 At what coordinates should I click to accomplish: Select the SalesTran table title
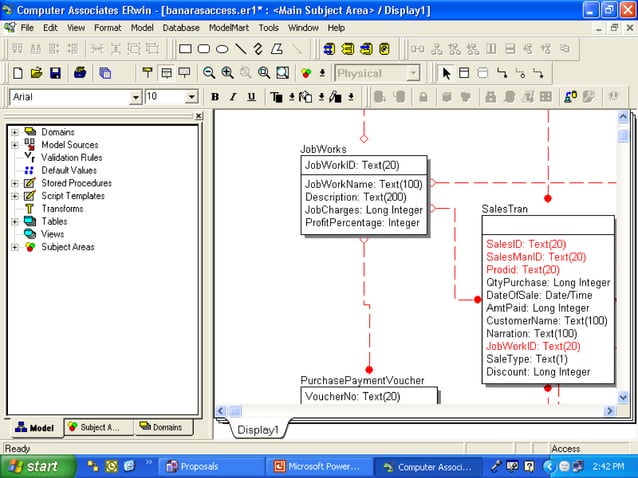505,209
